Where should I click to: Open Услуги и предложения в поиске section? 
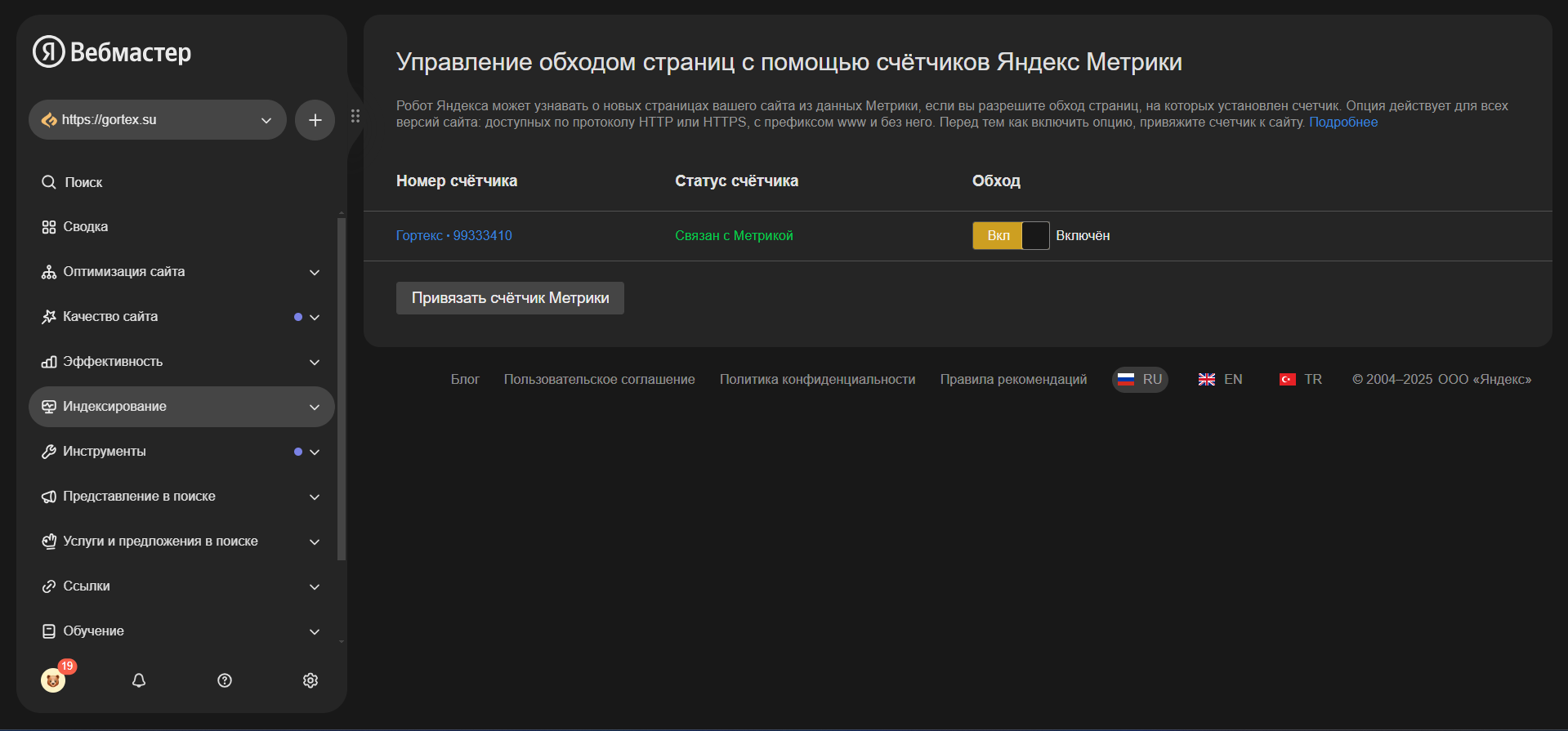coord(181,542)
